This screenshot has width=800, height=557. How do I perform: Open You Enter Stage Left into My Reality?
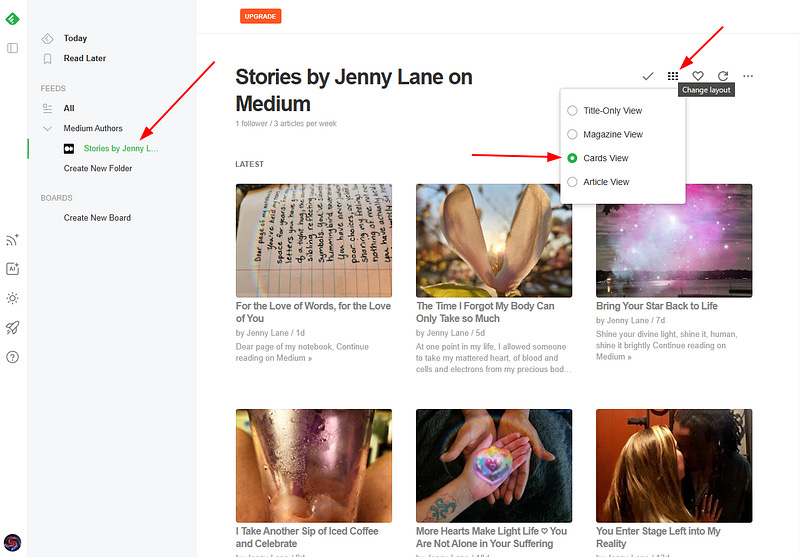coord(658,537)
